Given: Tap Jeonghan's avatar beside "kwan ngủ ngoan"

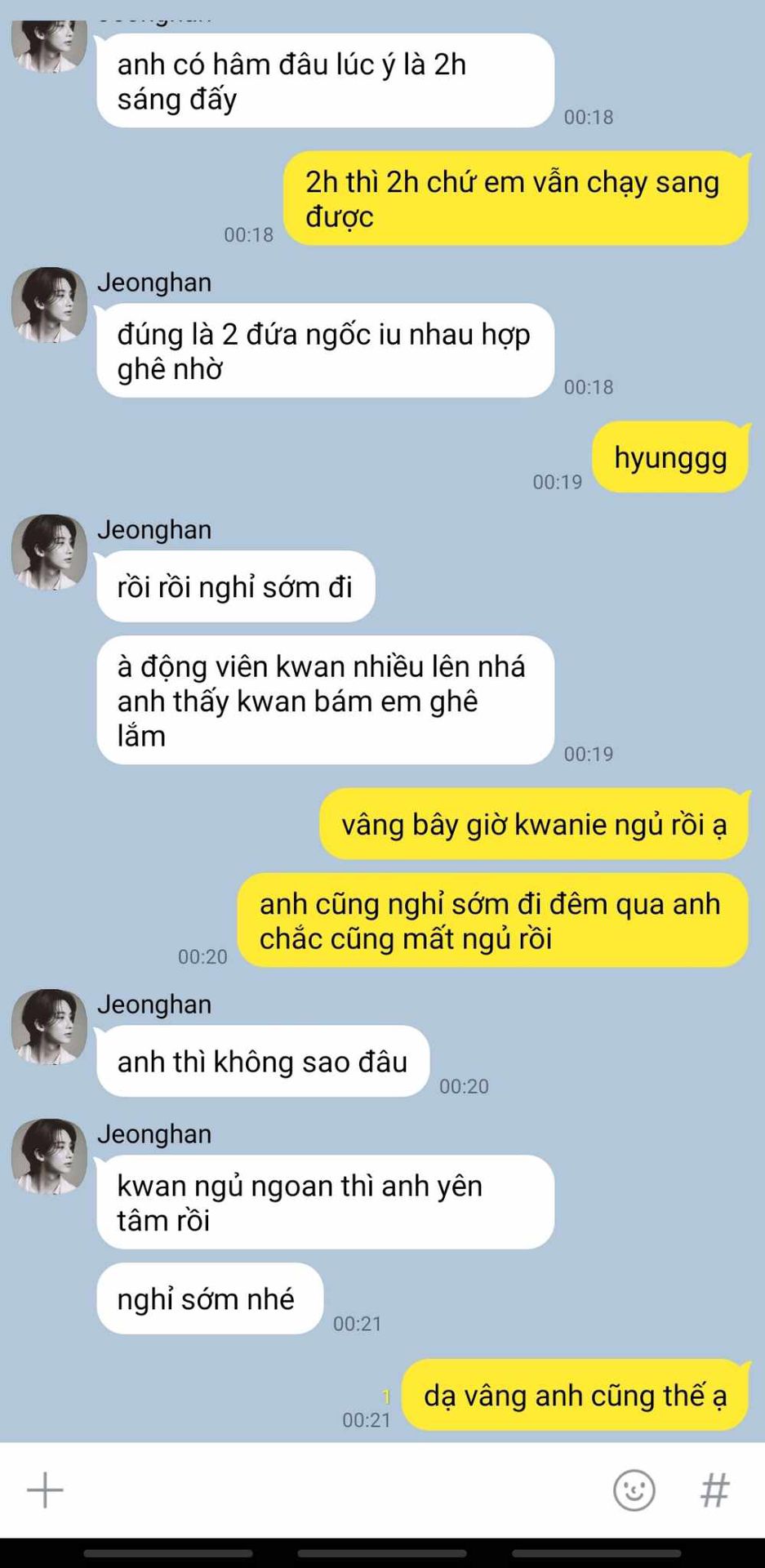Looking at the screenshot, I should pyautogui.click(x=49, y=1156).
